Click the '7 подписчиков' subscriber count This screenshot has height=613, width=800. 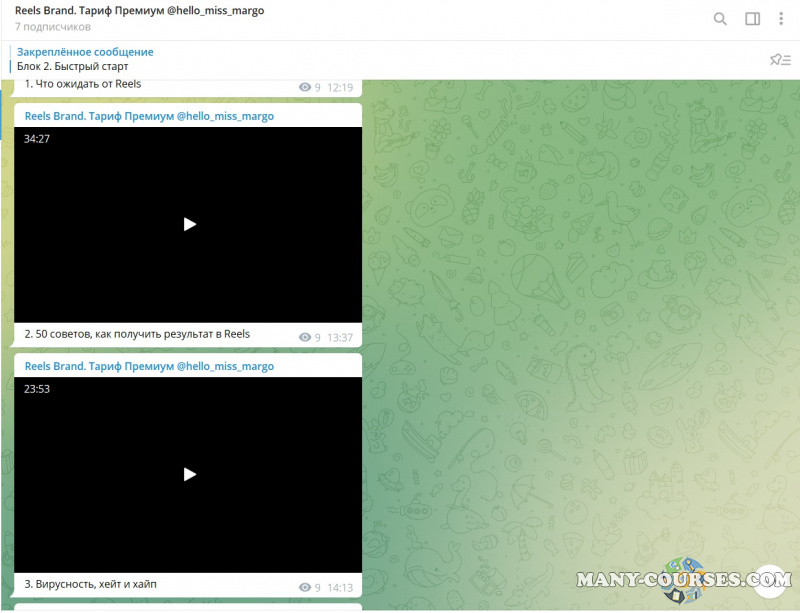coord(53,27)
